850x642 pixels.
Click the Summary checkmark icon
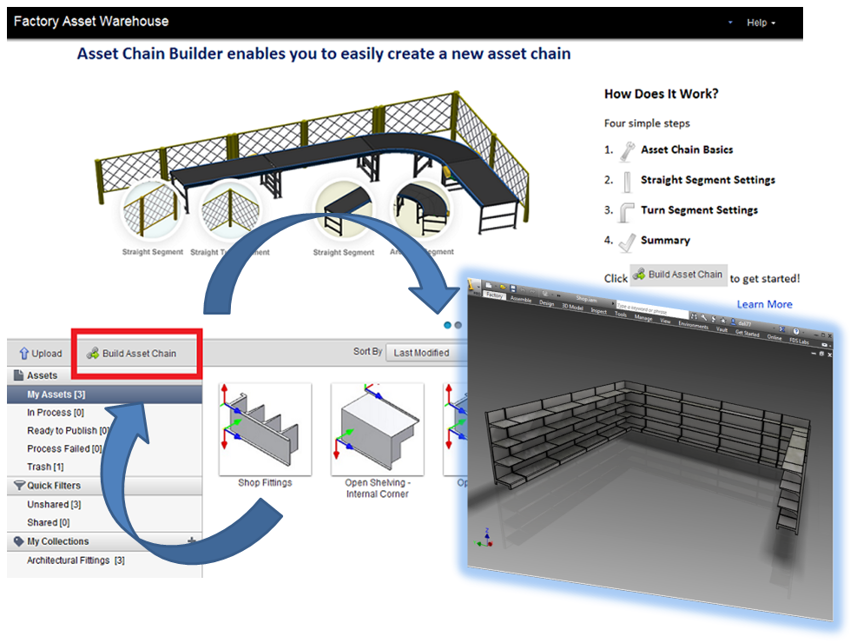click(627, 242)
